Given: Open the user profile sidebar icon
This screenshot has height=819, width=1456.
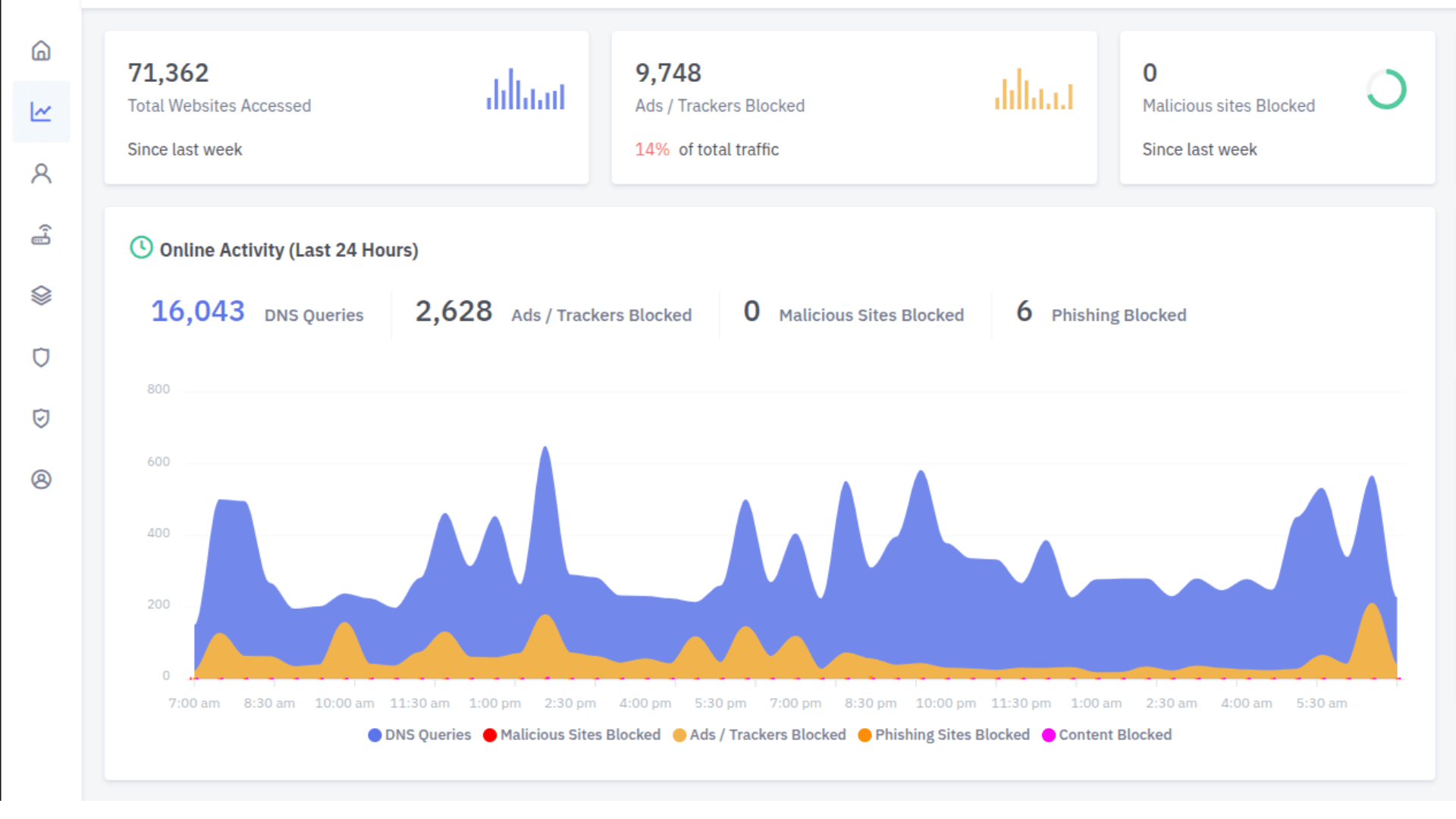Looking at the screenshot, I should (42, 173).
